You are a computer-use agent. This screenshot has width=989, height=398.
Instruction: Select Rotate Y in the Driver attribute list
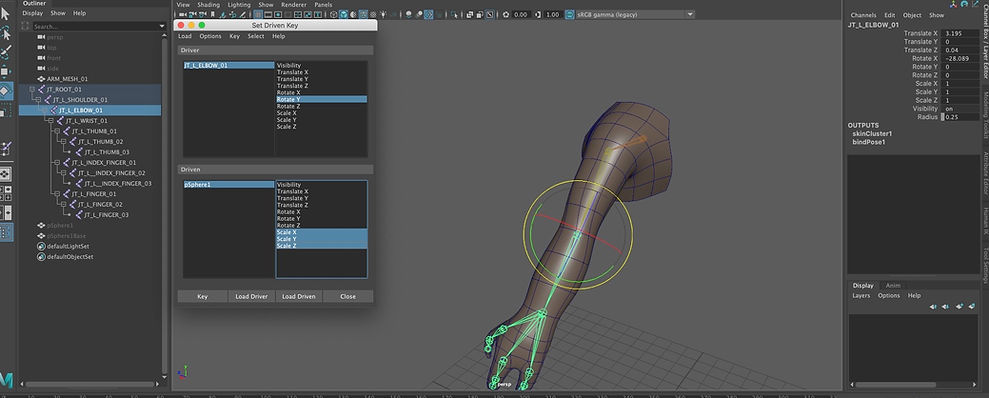(322, 99)
